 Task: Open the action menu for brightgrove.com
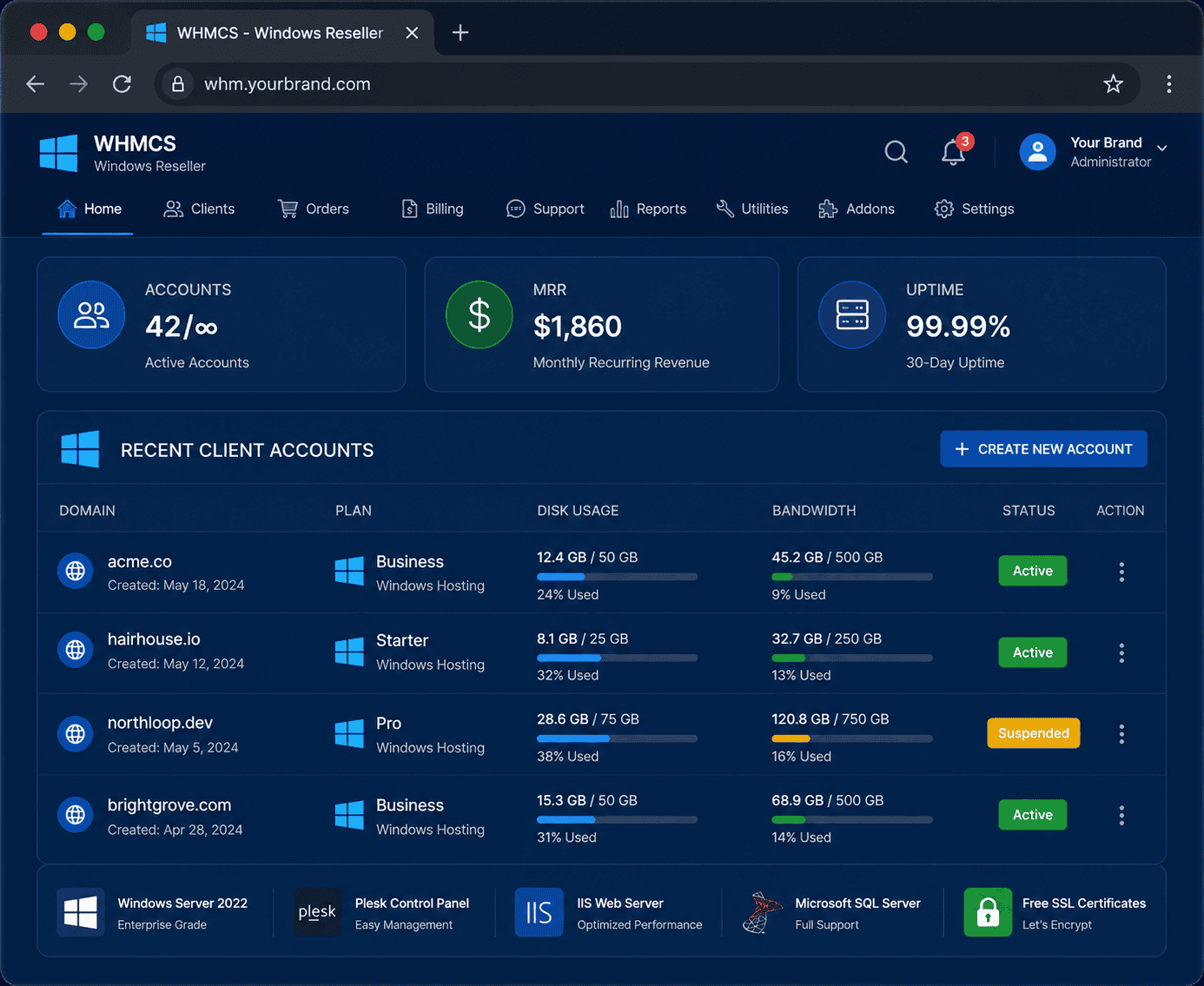(1121, 815)
